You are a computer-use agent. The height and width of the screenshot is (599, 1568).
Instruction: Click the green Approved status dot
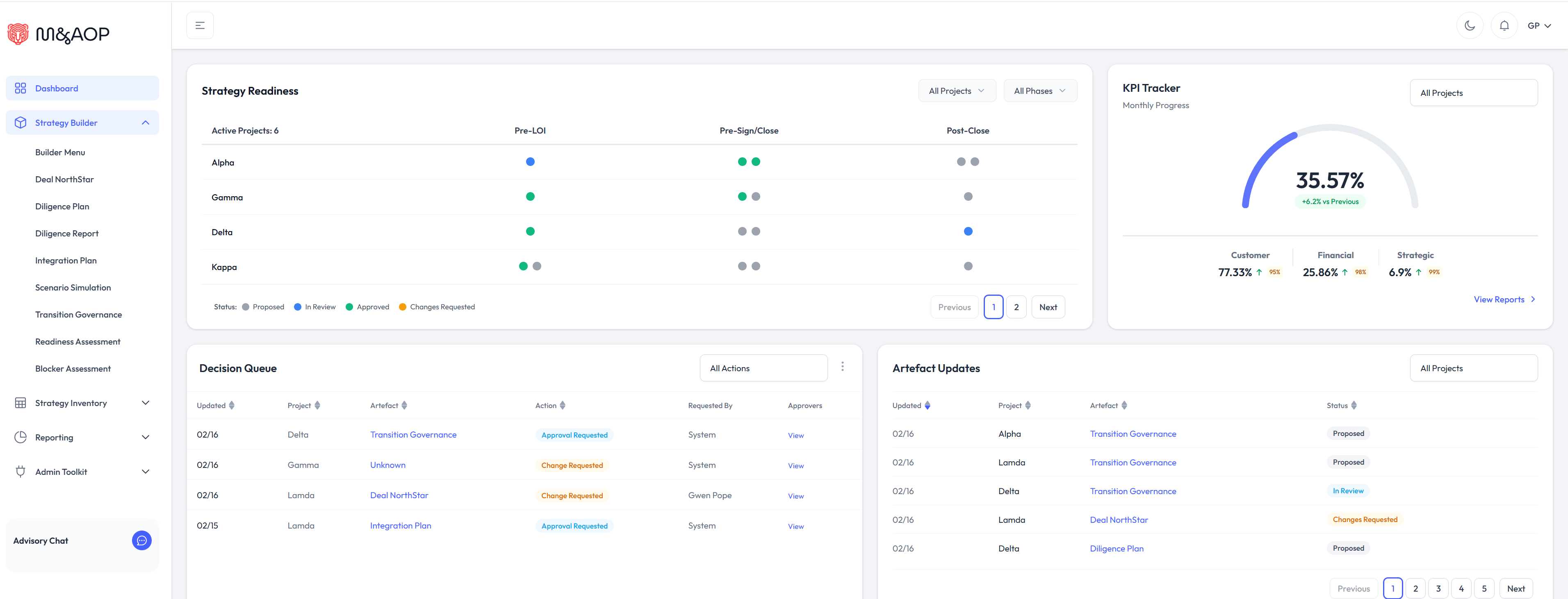(x=349, y=306)
